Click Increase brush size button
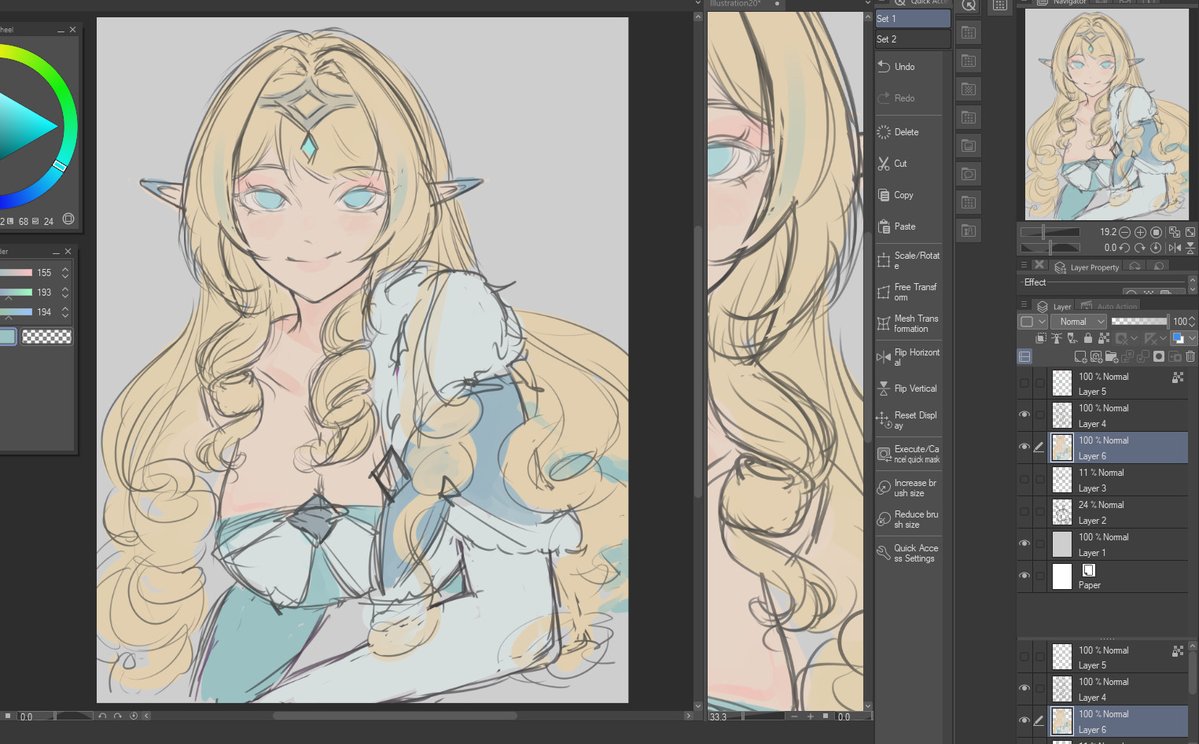 click(908, 487)
